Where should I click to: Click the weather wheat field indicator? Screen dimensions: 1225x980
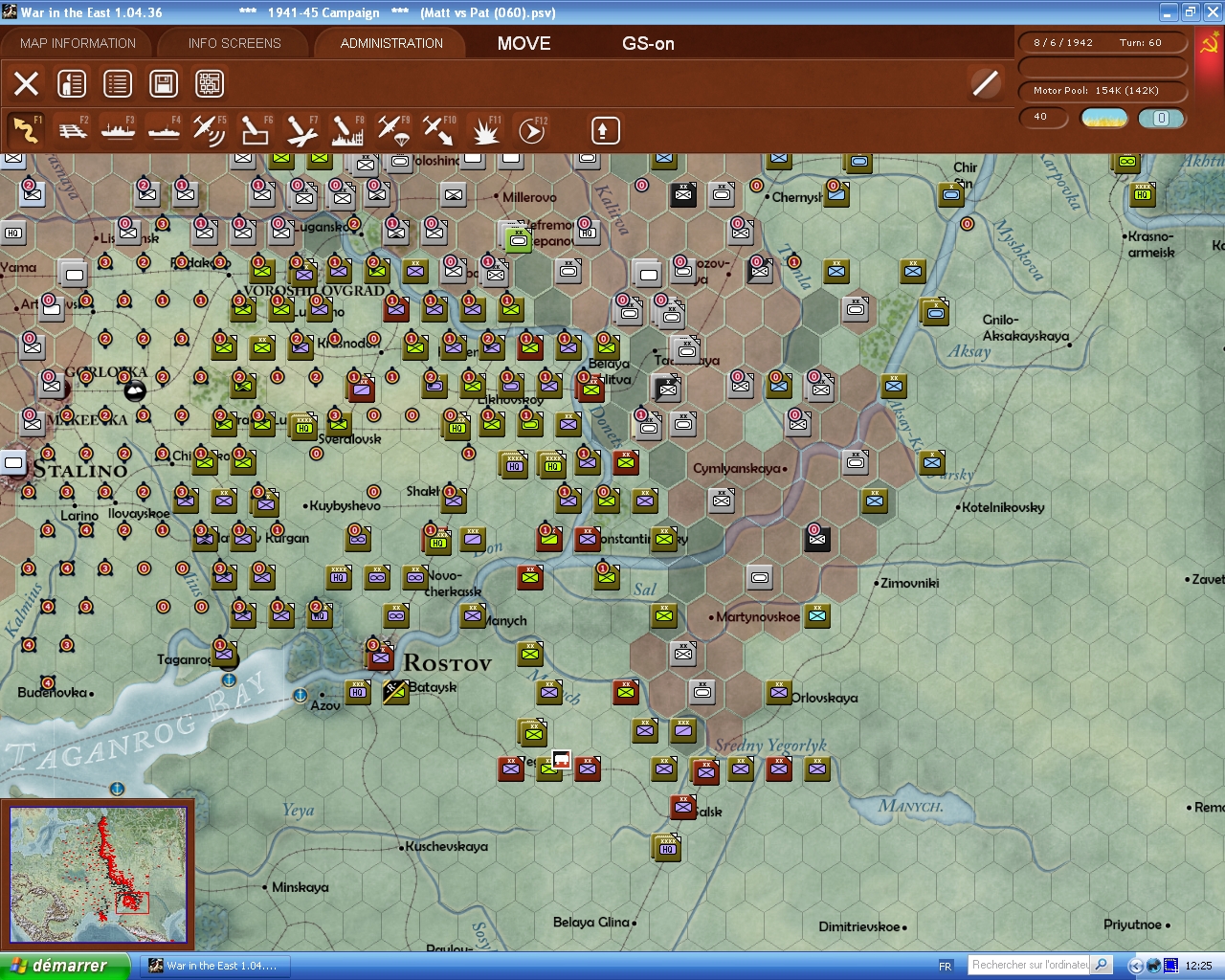coord(1103,118)
